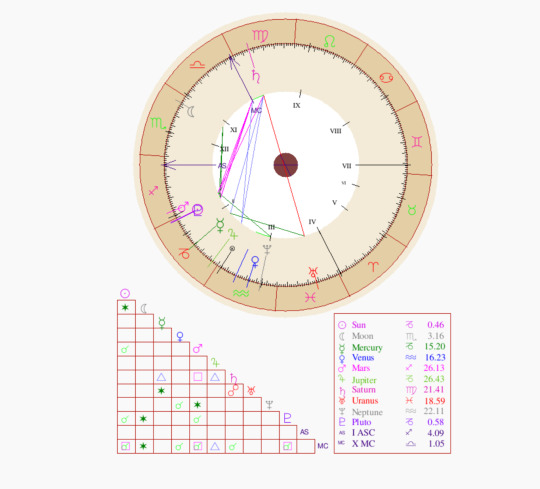This screenshot has width=540, height=489.
Task: Select the Pluto symbol inside the chart wheel
Action: click(x=198, y=210)
